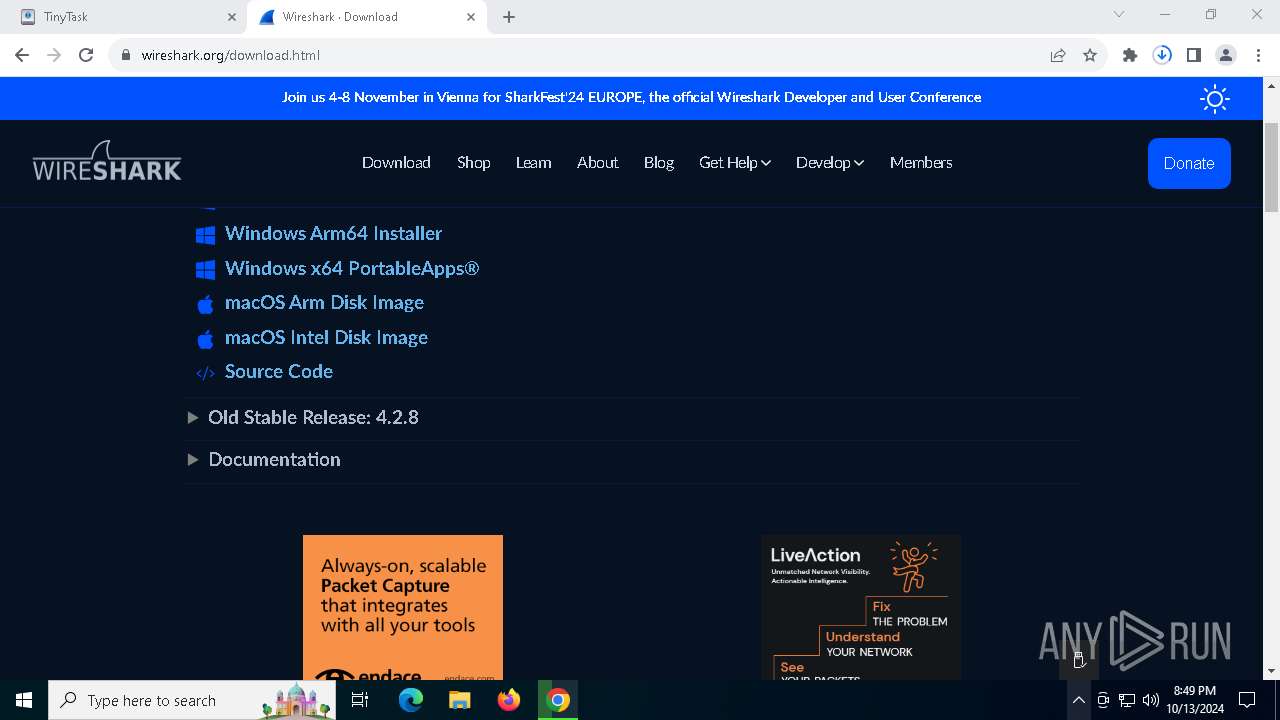This screenshot has height=720, width=1280.
Task: Download Windows x64 PortableApps
Action: tap(352, 268)
